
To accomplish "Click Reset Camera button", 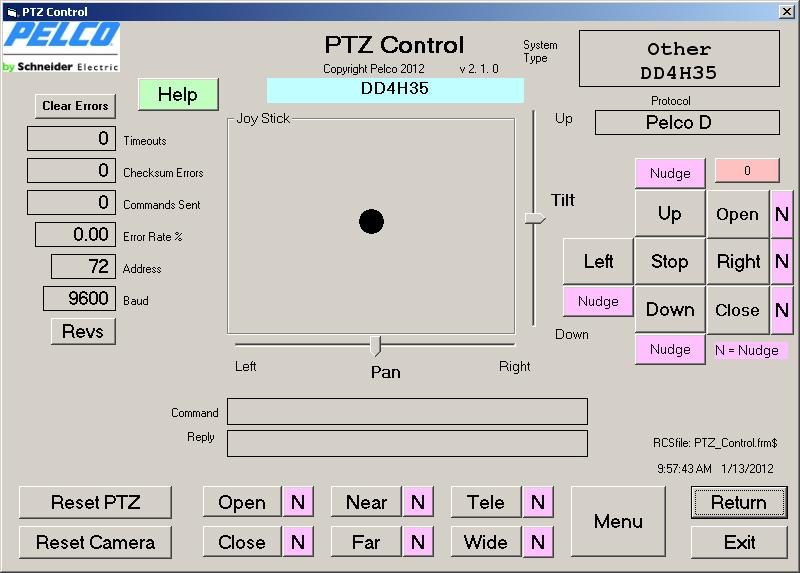I will [95, 542].
